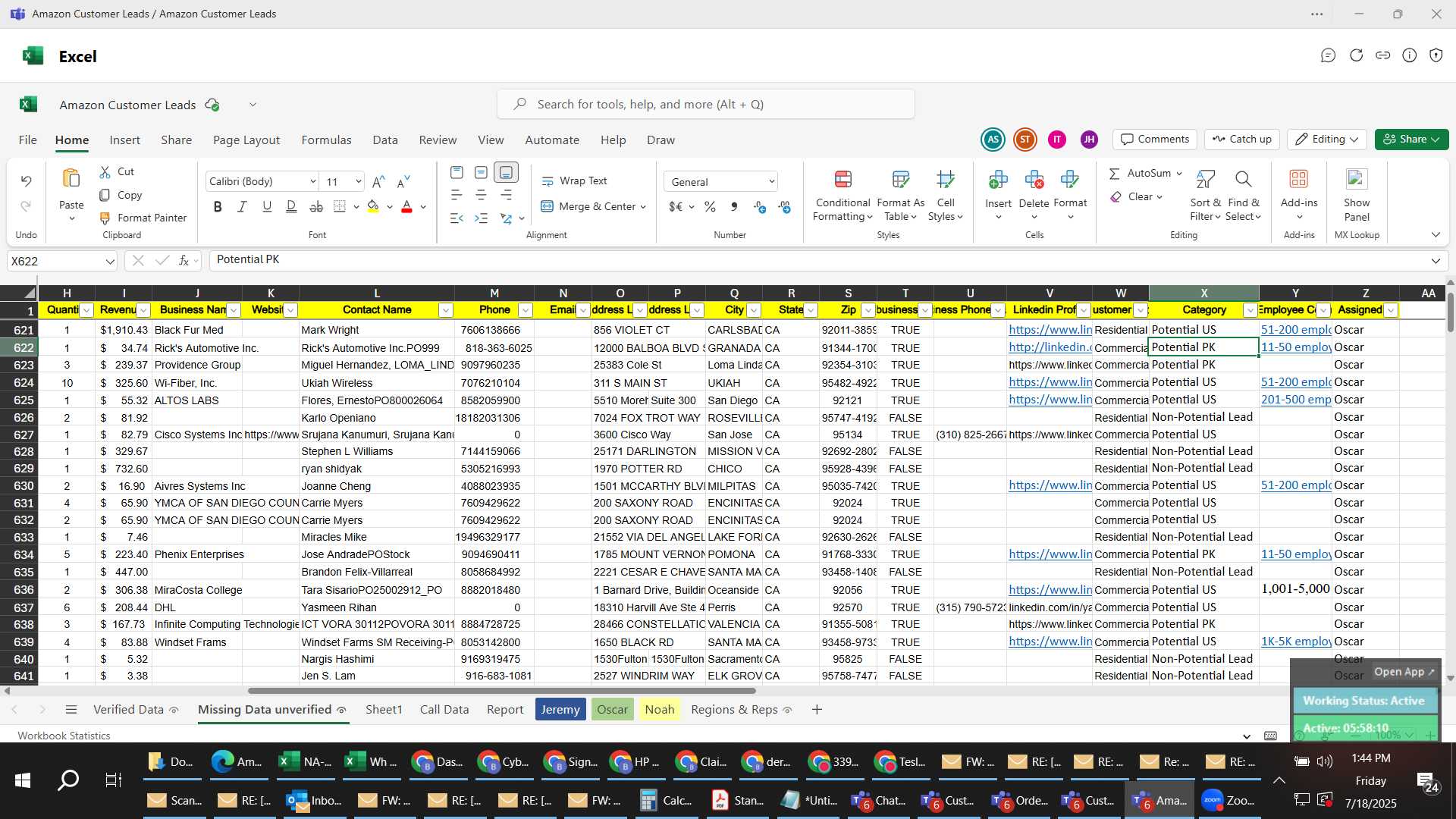Image resolution: width=1456 pixels, height=819 pixels.
Task: Toggle Wrap Text
Action: pyautogui.click(x=574, y=181)
